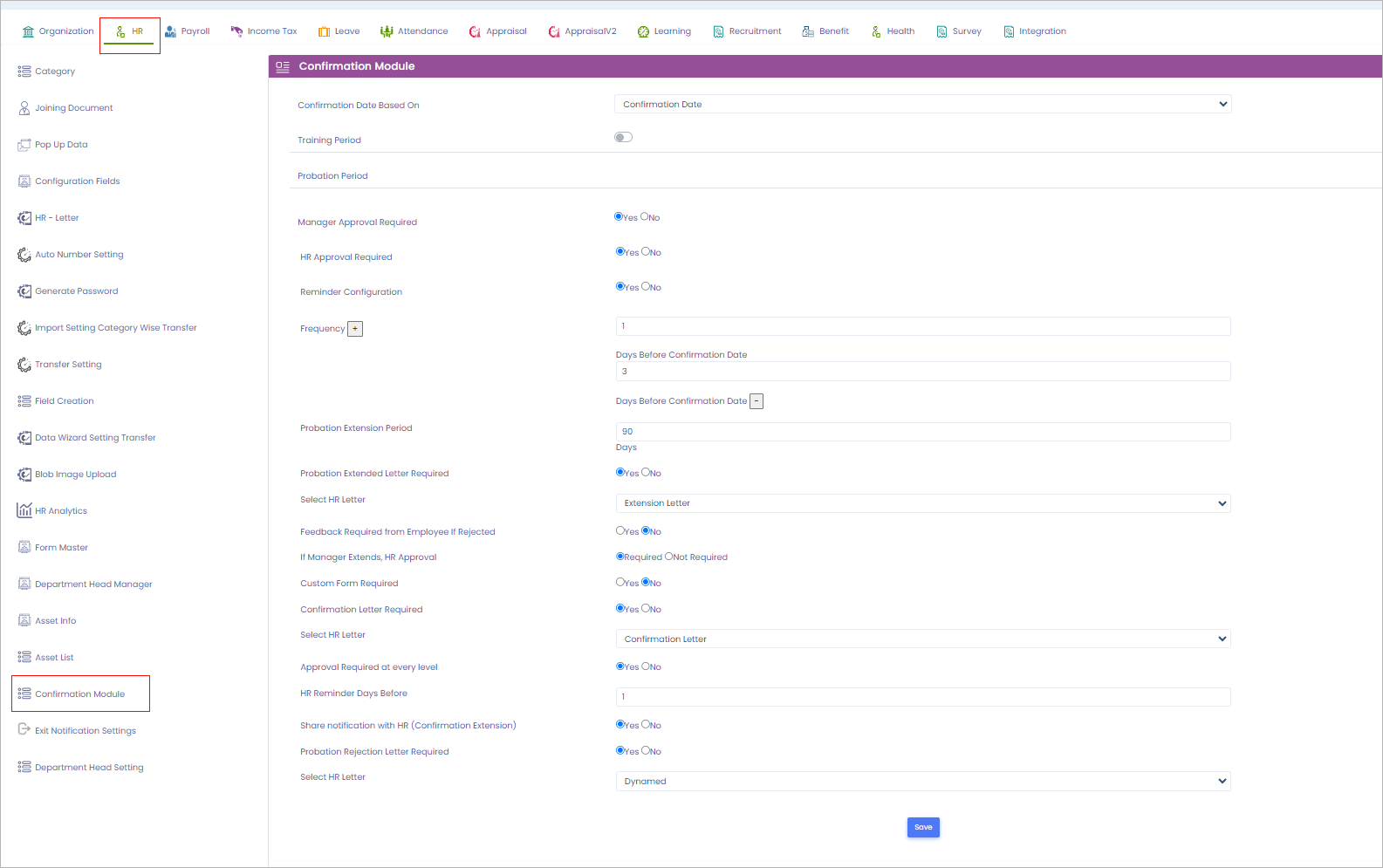Click the Attendance module icon
Image resolution: width=1383 pixels, height=868 pixels.
[387, 31]
